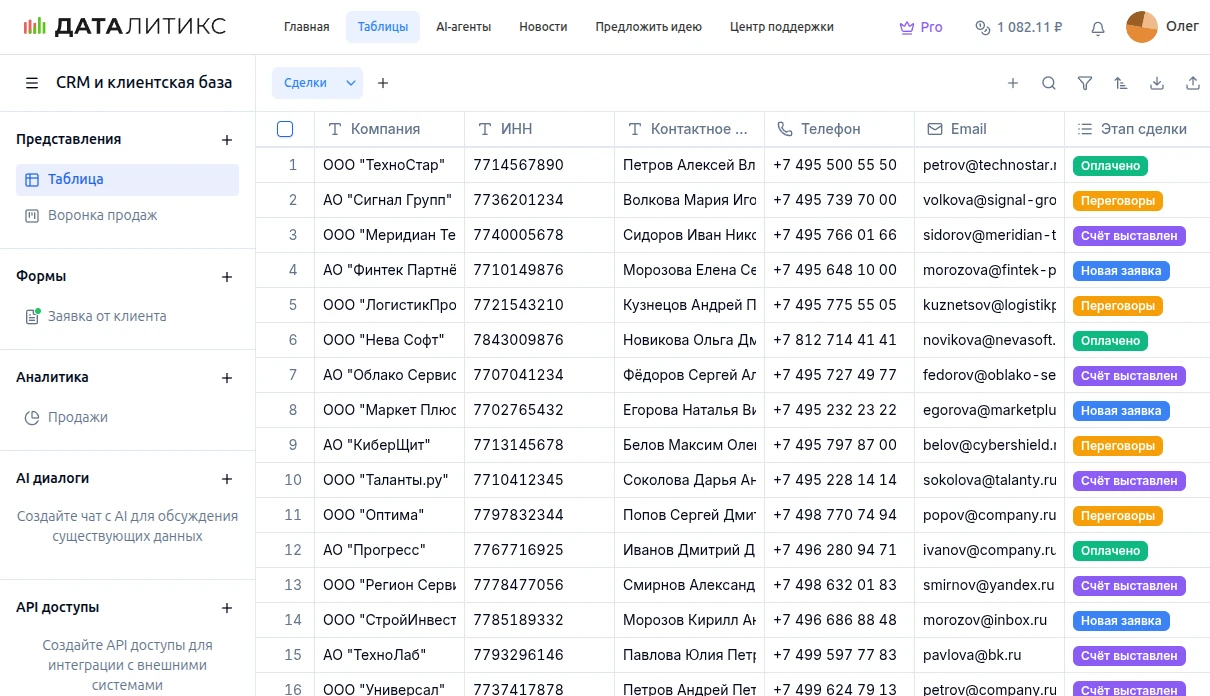Screen dimensions: 1210x696
Task: Open the filter icon to filter deals
Action: pyautogui.click(x=1085, y=84)
